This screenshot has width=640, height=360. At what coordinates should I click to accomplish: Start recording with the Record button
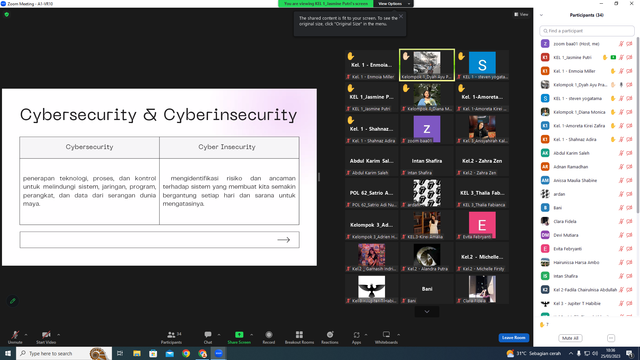(269, 337)
